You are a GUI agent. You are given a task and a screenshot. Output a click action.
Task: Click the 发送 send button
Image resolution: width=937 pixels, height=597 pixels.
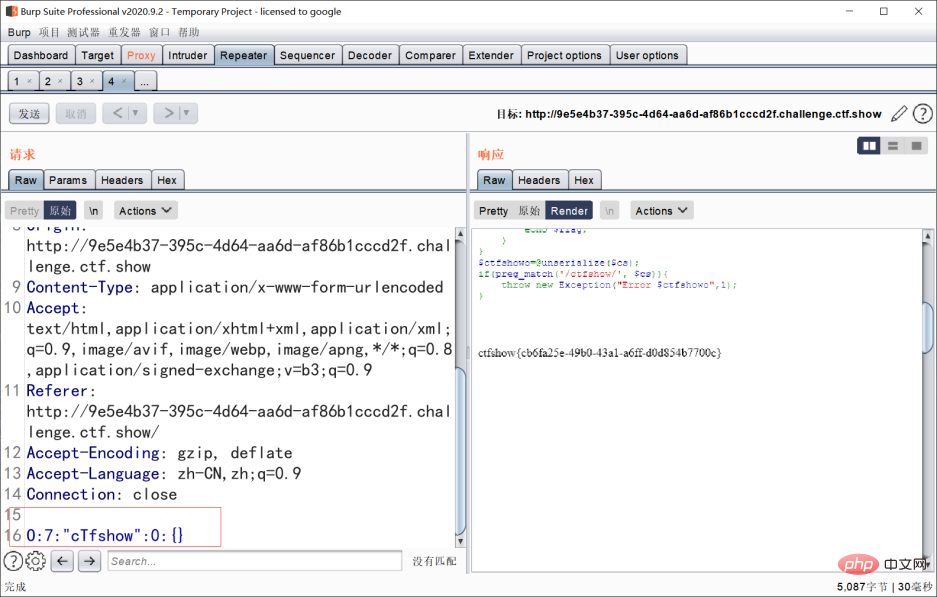point(29,114)
